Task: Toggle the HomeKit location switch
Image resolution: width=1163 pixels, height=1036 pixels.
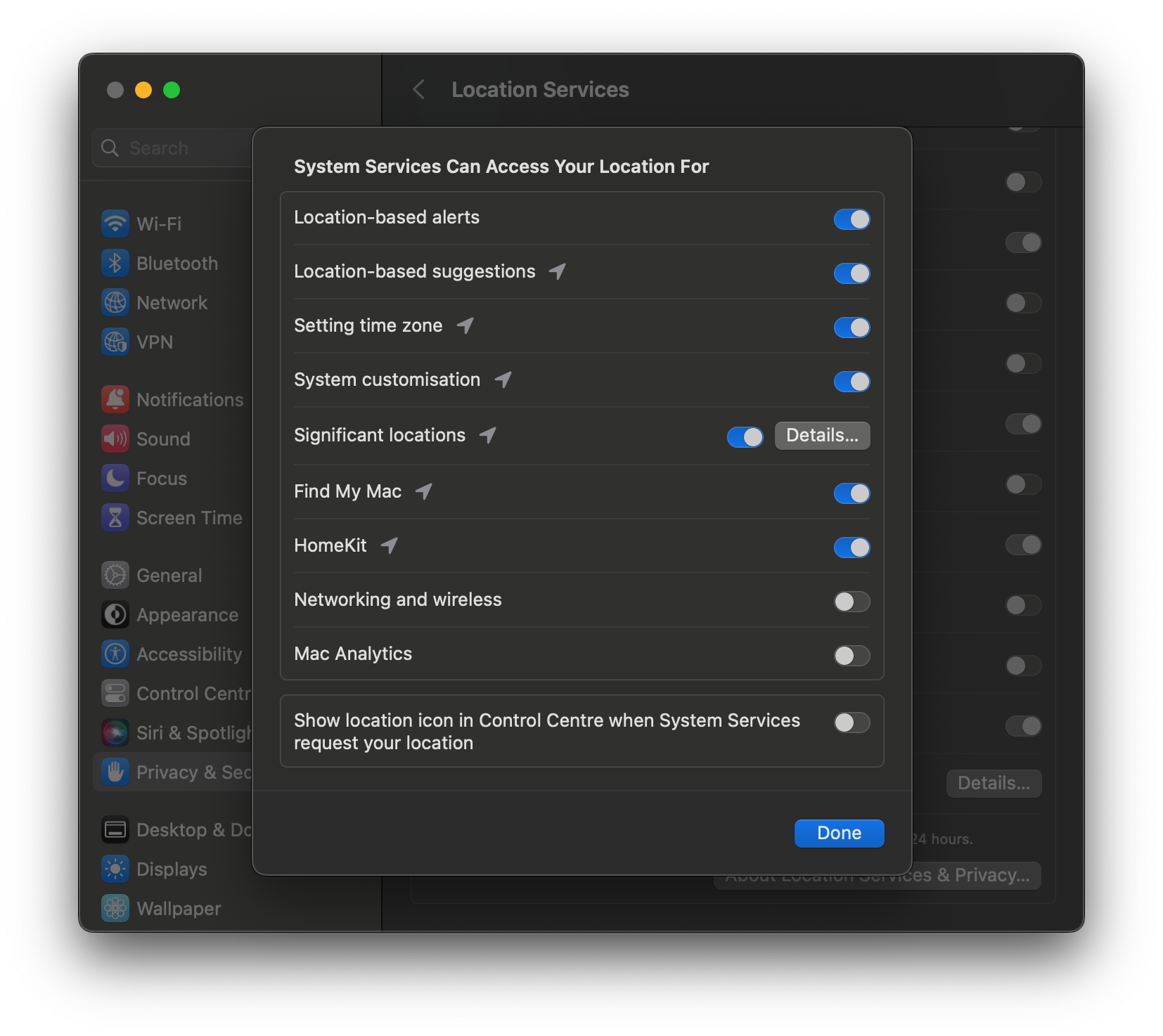Action: (852, 548)
